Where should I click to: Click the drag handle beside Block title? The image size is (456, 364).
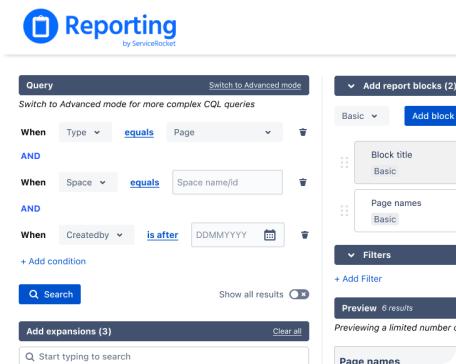(344, 163)
